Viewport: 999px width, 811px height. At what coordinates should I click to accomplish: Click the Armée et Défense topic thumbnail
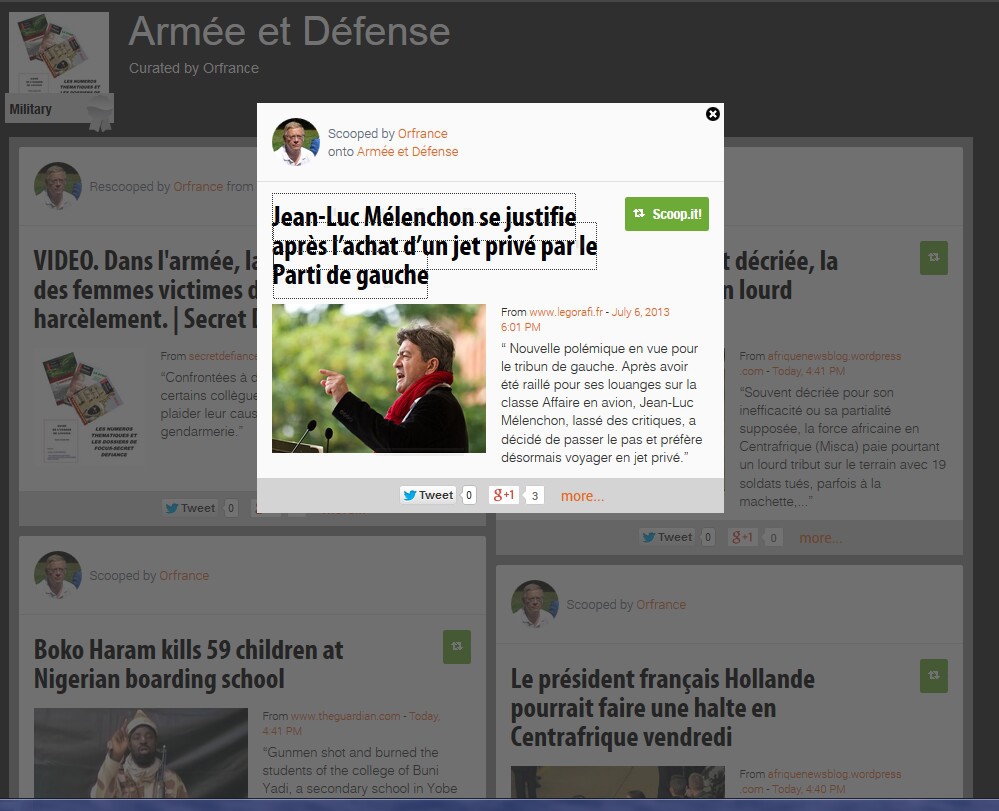[59, 53]
